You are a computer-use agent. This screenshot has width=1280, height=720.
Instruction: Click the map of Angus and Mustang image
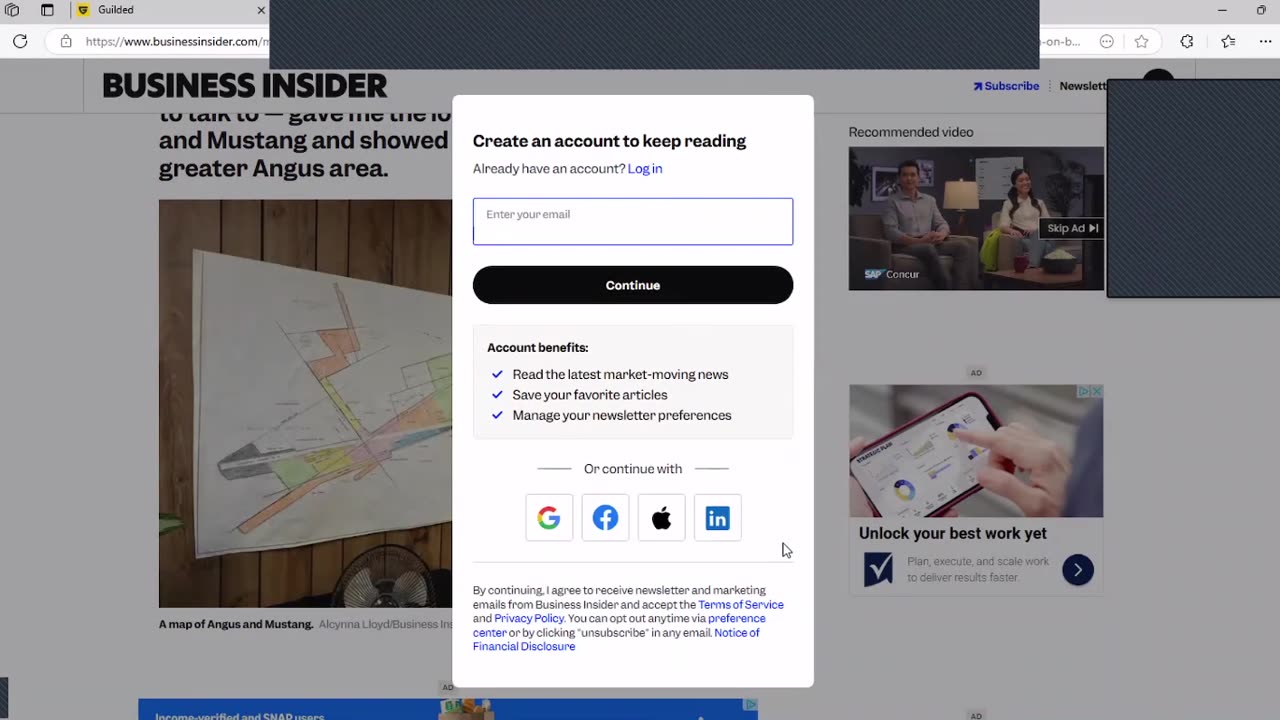click(x=305, y=403)
